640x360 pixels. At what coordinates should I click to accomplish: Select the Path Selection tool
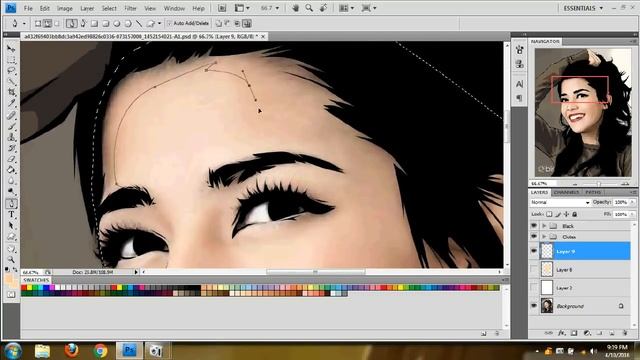(x=11, y=225)
